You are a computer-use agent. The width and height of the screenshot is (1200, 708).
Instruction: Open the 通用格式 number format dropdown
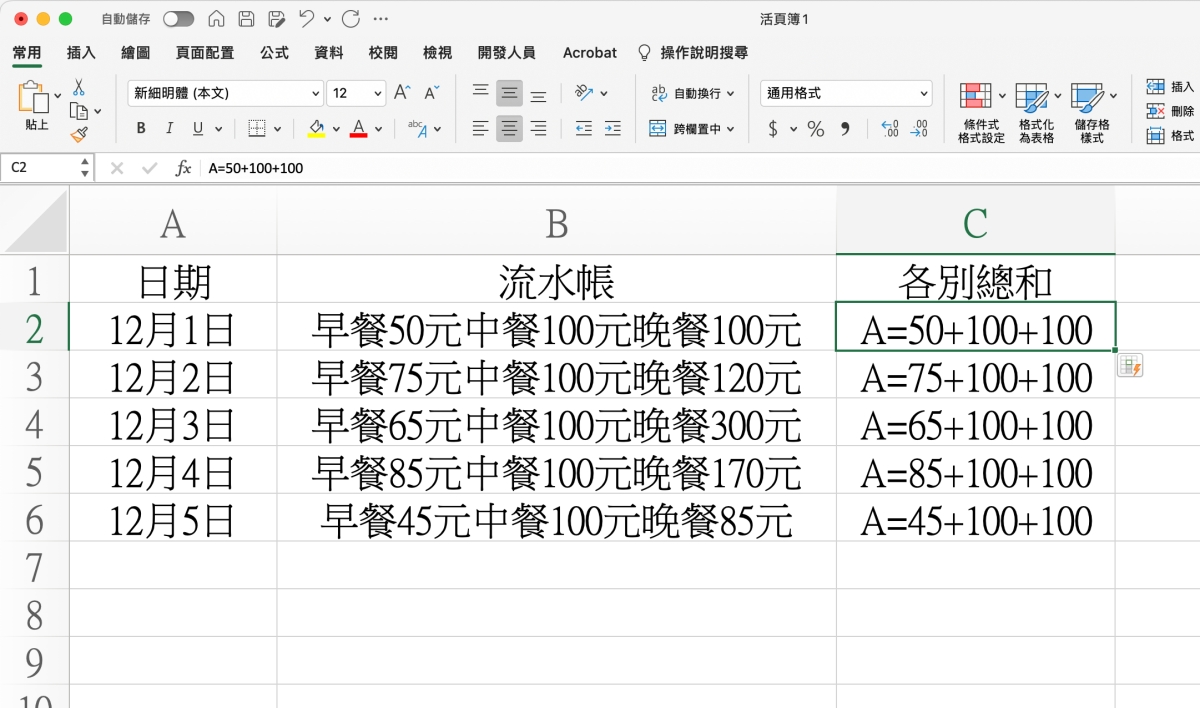(x=846, y=93)
